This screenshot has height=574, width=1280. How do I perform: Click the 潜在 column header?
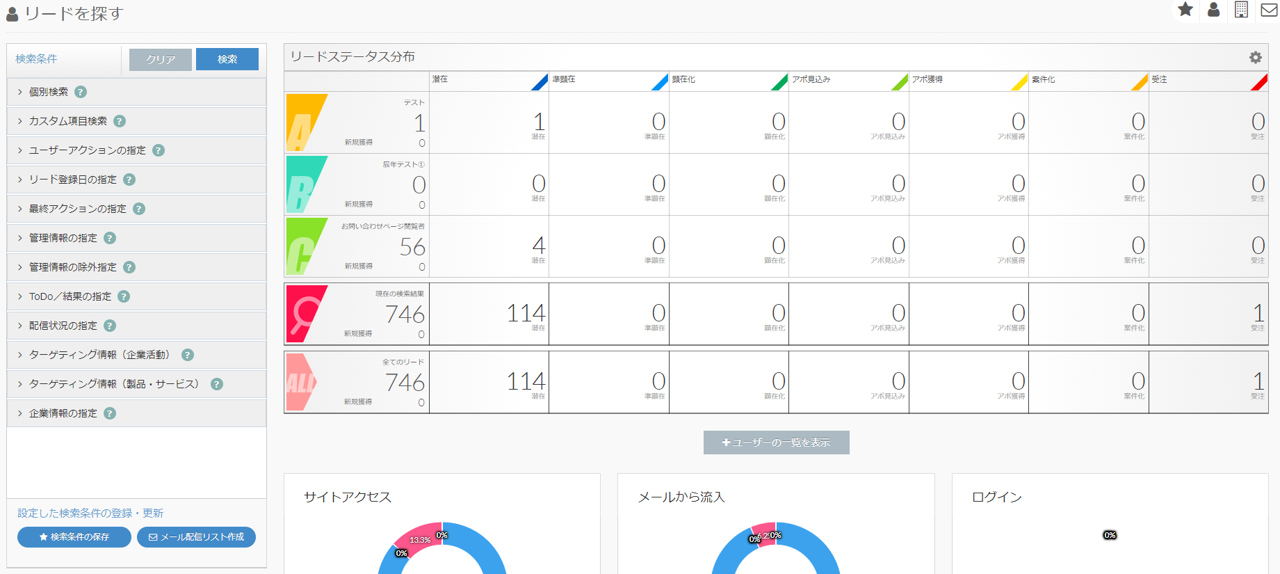pos(489,81)
